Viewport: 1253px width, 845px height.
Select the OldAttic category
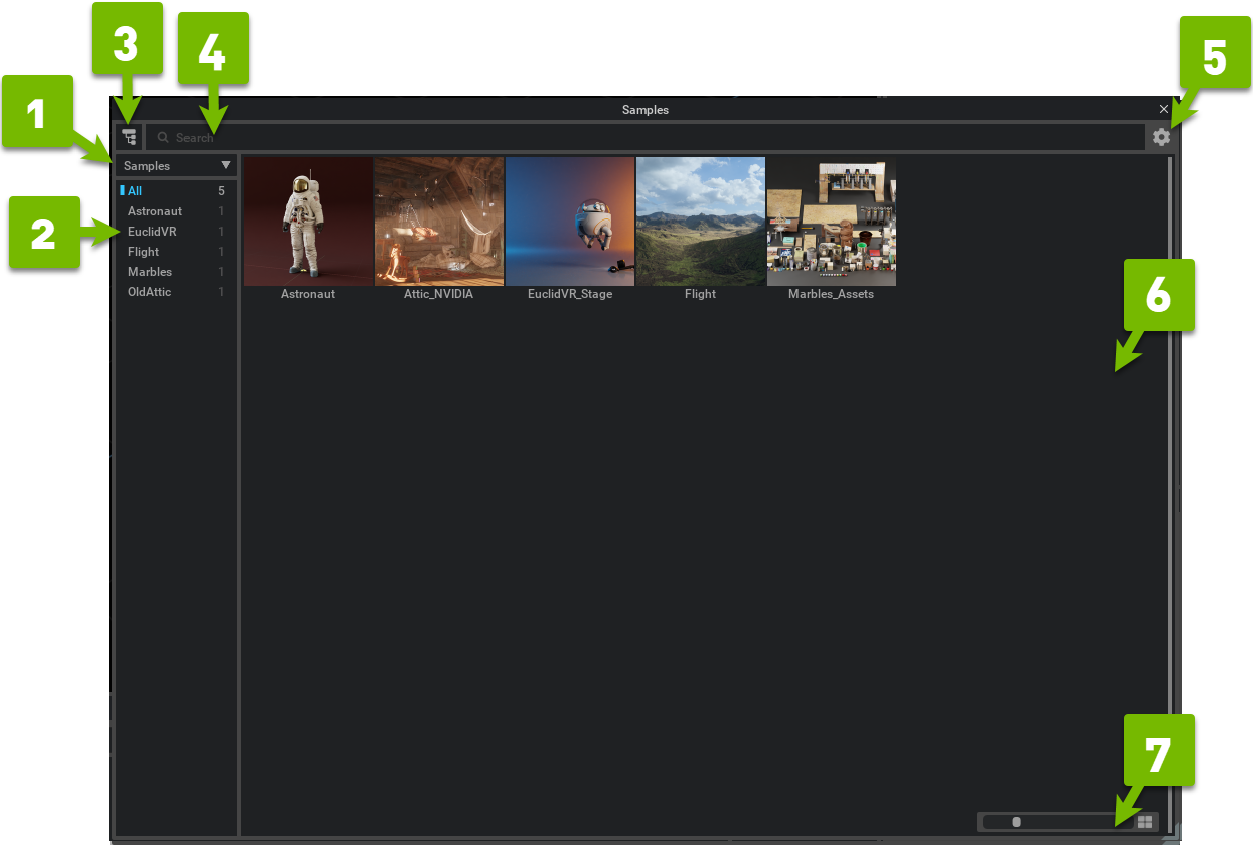150,292
